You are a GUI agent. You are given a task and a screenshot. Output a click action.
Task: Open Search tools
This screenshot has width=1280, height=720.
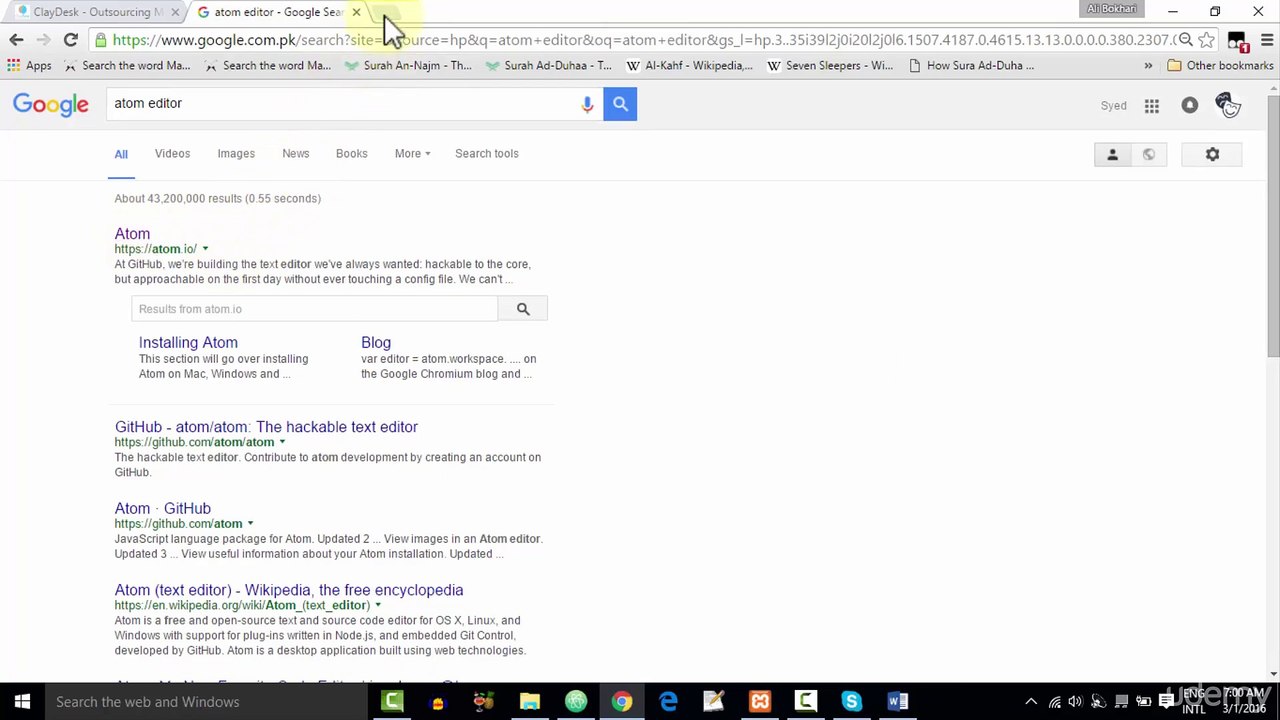[487, 153]
